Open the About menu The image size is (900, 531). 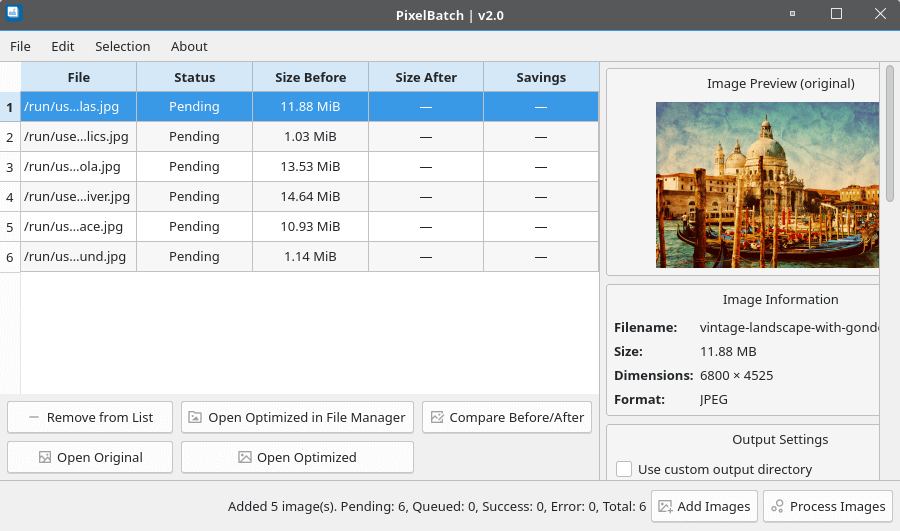coord(189,46)
